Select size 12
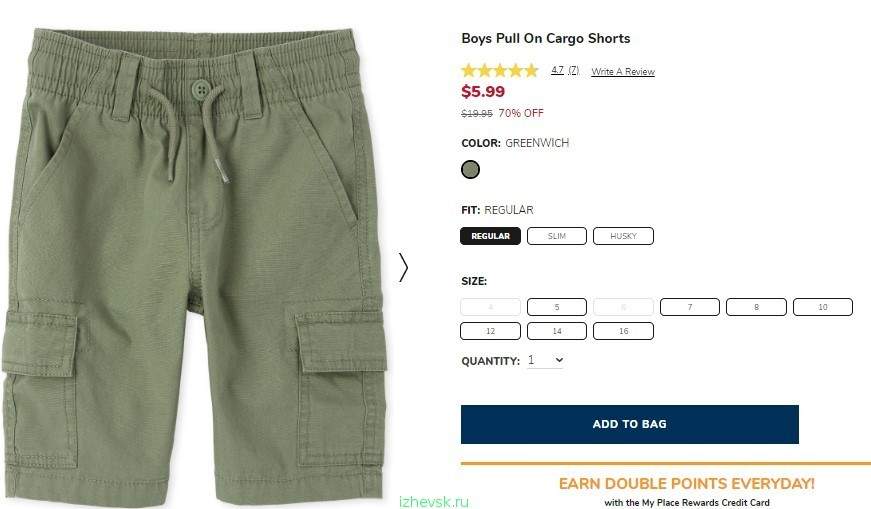Screen dimensions: 871x509 point(490,331)
